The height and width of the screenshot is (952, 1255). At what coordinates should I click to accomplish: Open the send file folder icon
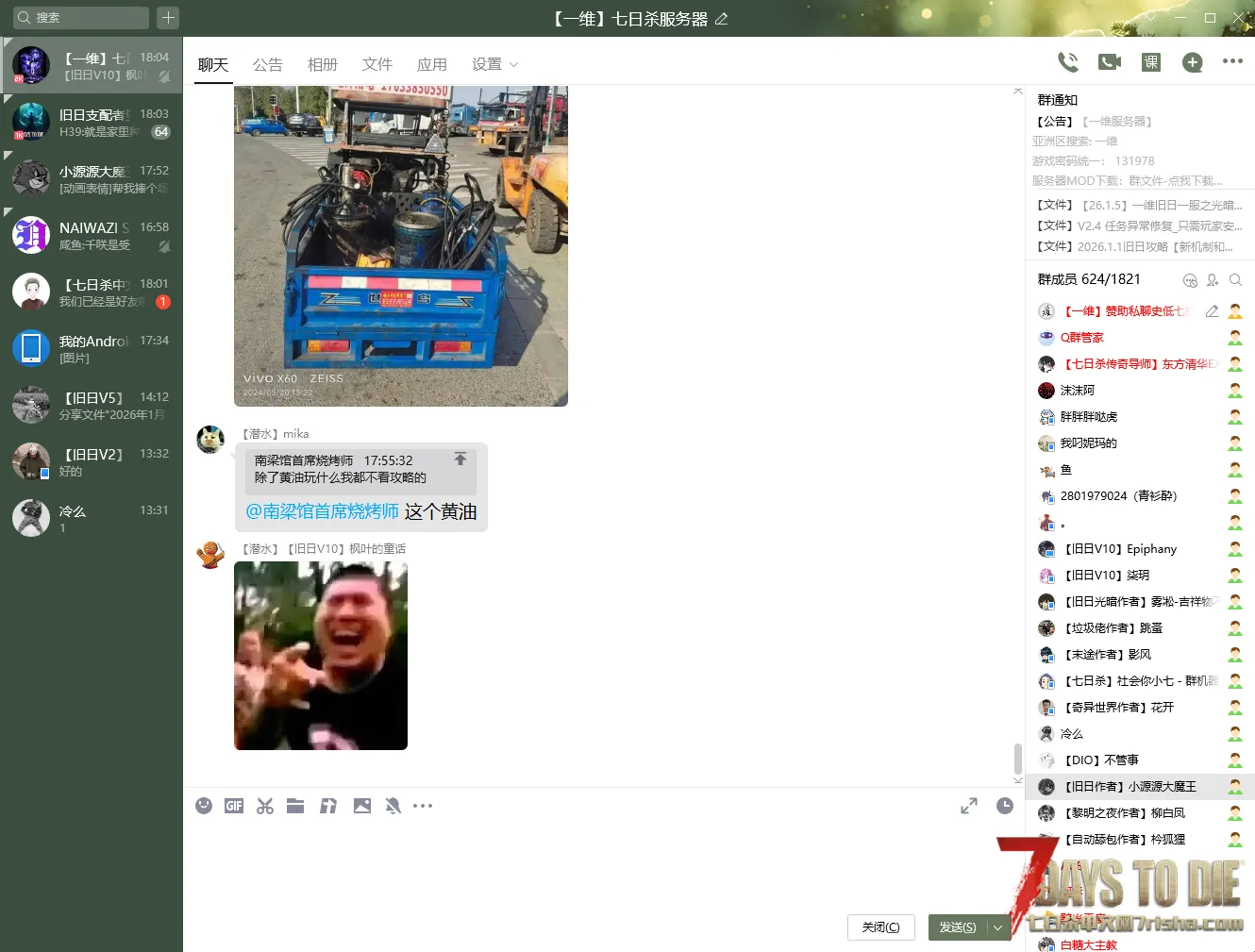295,806
